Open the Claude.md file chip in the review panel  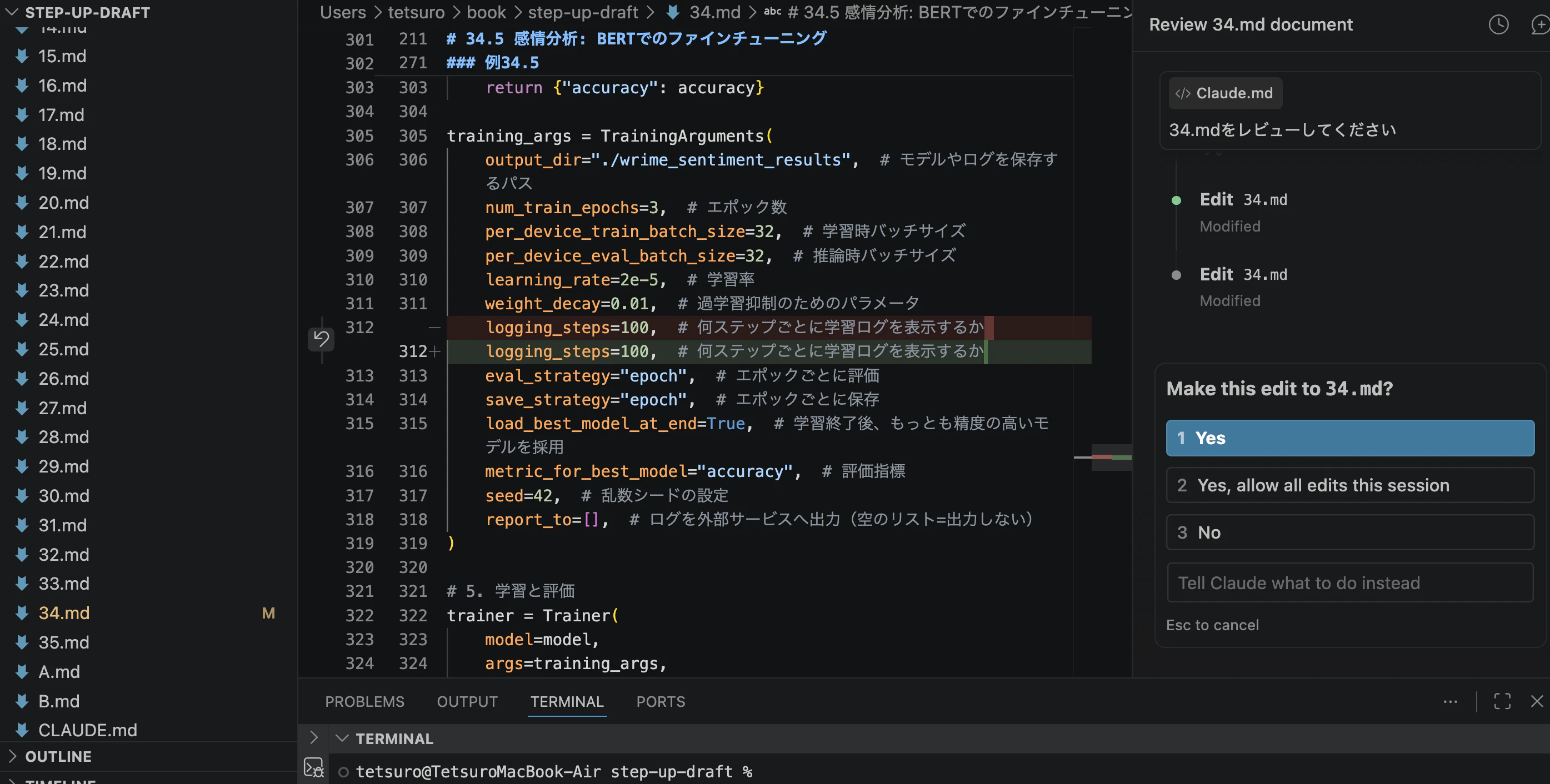coord(1225,93)
